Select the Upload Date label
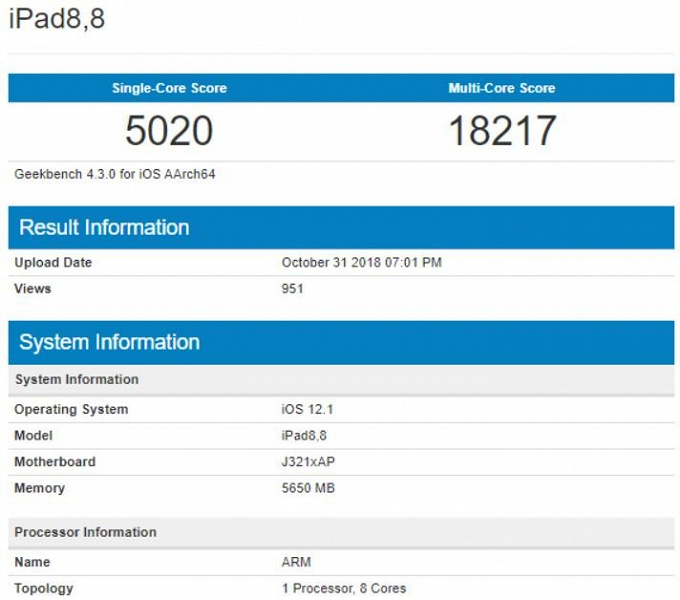Viewport: 680px width, 600px height. click(53, 262)
